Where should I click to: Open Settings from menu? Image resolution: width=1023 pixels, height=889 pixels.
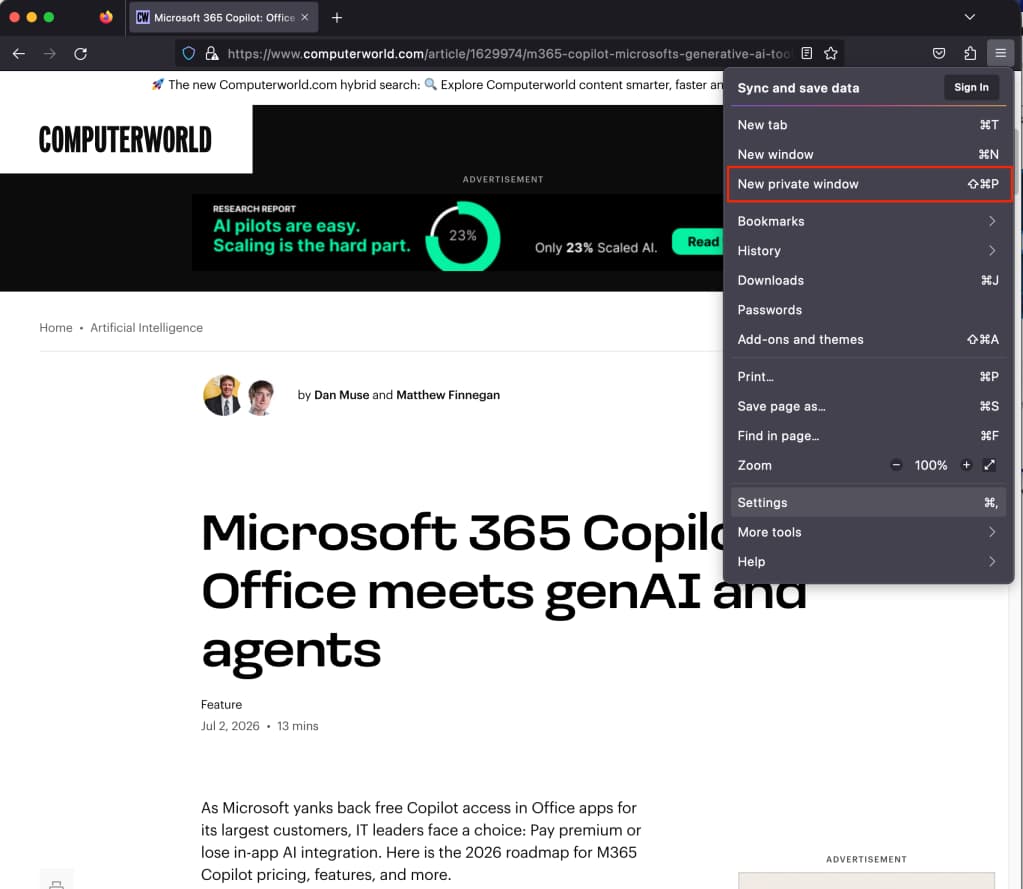coord(868,502)
